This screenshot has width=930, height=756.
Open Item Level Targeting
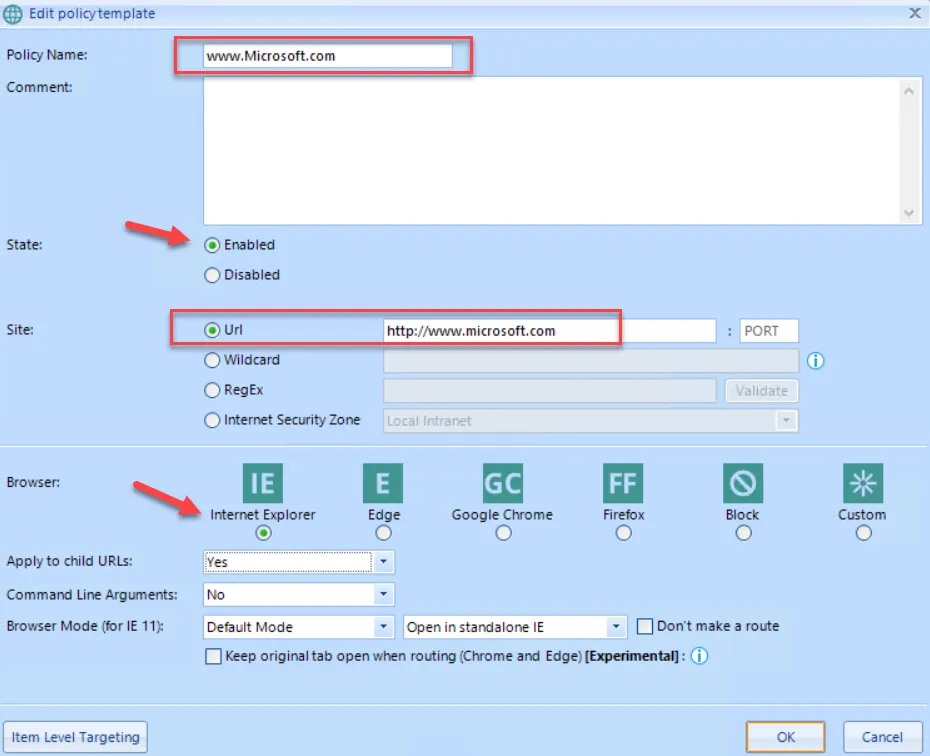tap(75, 737)
